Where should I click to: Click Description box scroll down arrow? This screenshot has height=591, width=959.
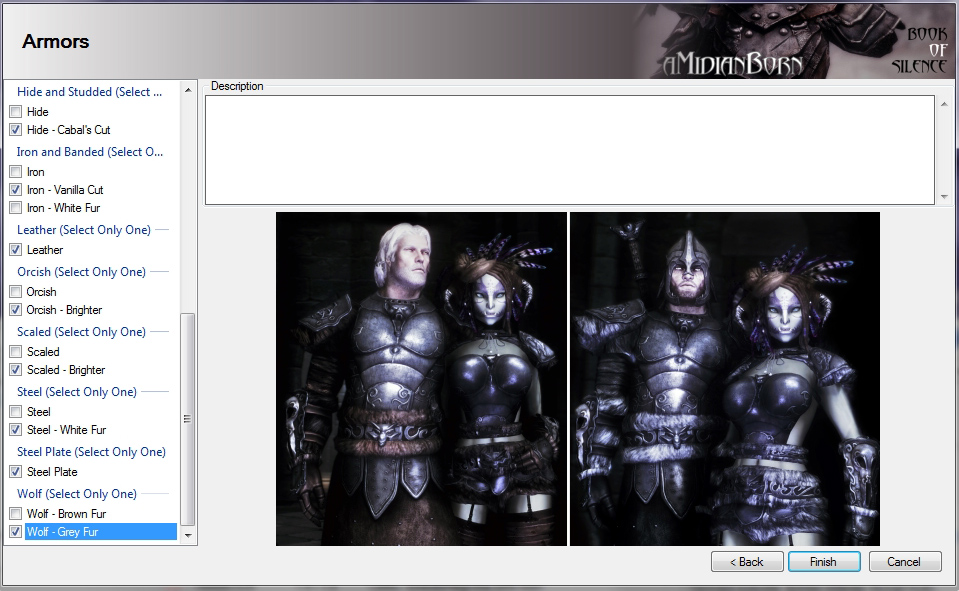[944, 196]
